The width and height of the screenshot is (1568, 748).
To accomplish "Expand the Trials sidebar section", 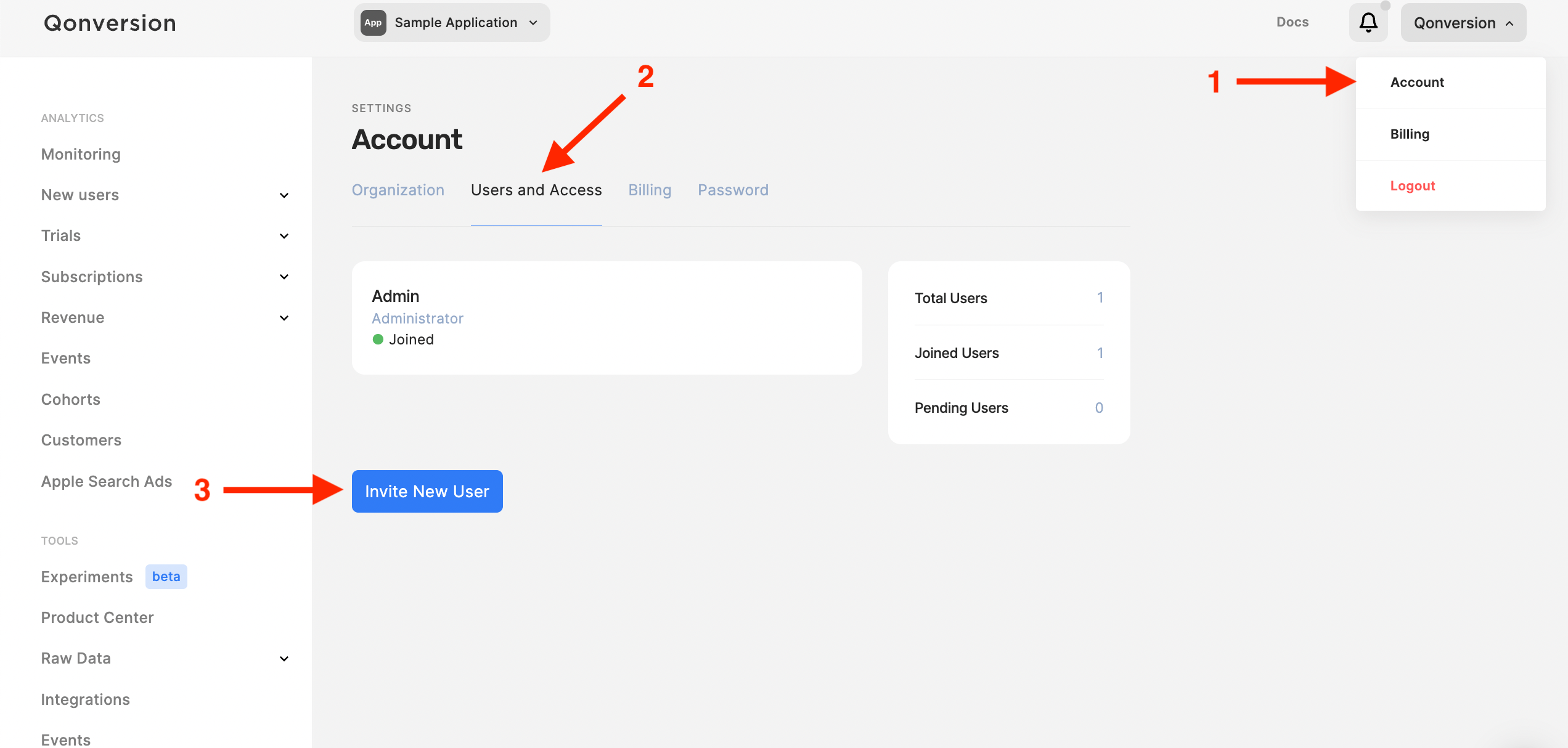I will (284, 236).
